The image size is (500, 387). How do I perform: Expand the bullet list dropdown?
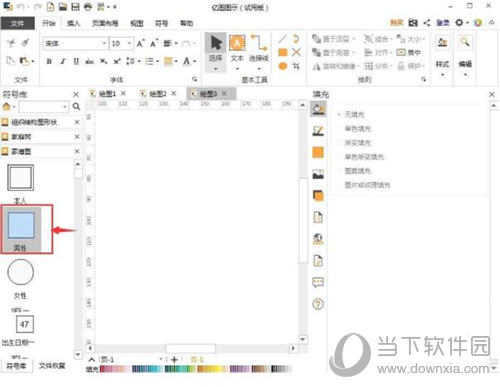click(x=157, y=61)
